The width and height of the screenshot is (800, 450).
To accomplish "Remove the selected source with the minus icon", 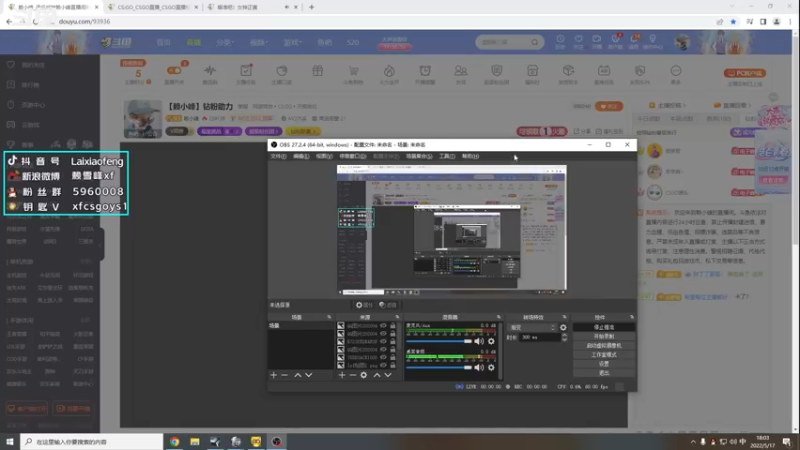I will point(353,375).
